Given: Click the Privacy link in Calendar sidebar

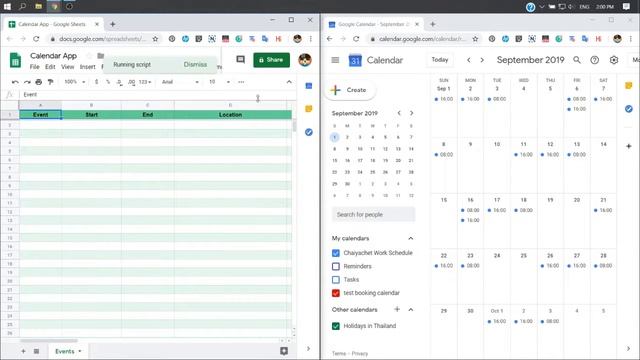Looking at the screenshot, I should [360, 353].
